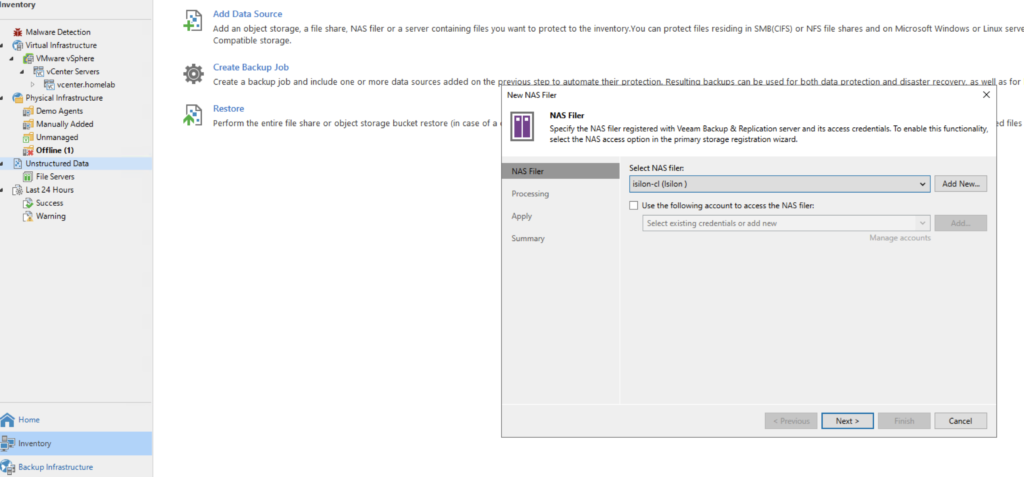Click the Malware Detection icon in tree
This screenshot has height=477, width=1024.
17,33
